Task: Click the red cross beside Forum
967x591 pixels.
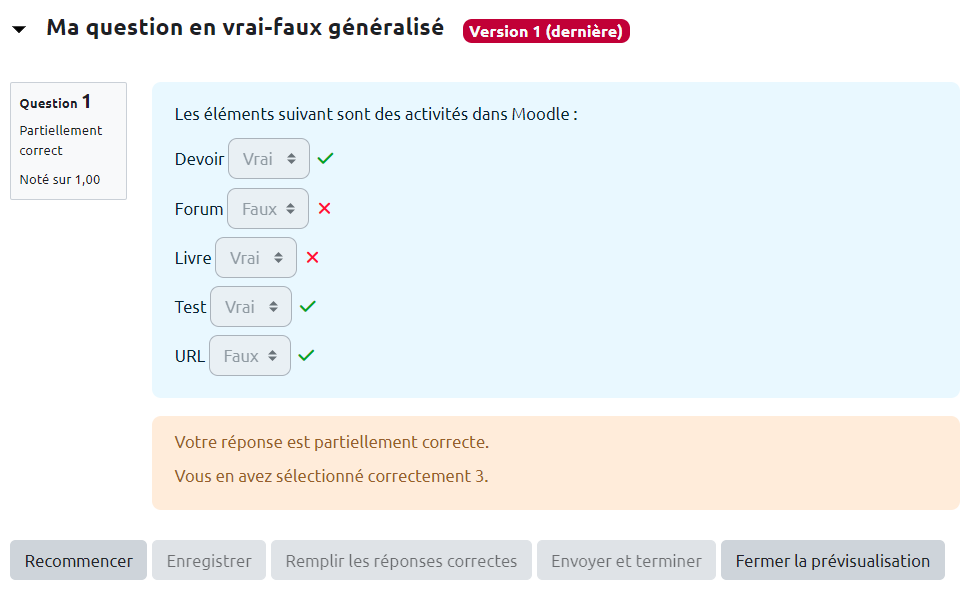Action: (x=324, y=209)
